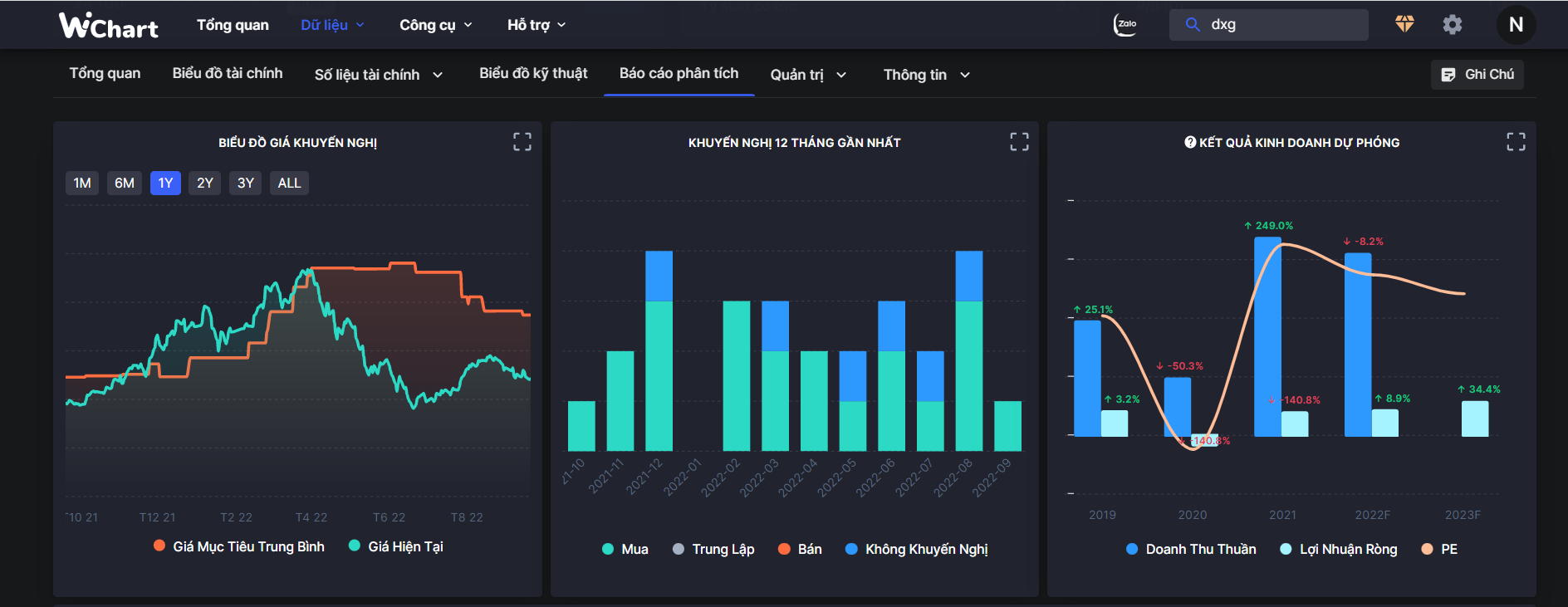The image size is (1568, 607).
Task: Expand the 12-month recommendations chart fullscreen
Action: pyautogui.click(x=1019, y=142)
